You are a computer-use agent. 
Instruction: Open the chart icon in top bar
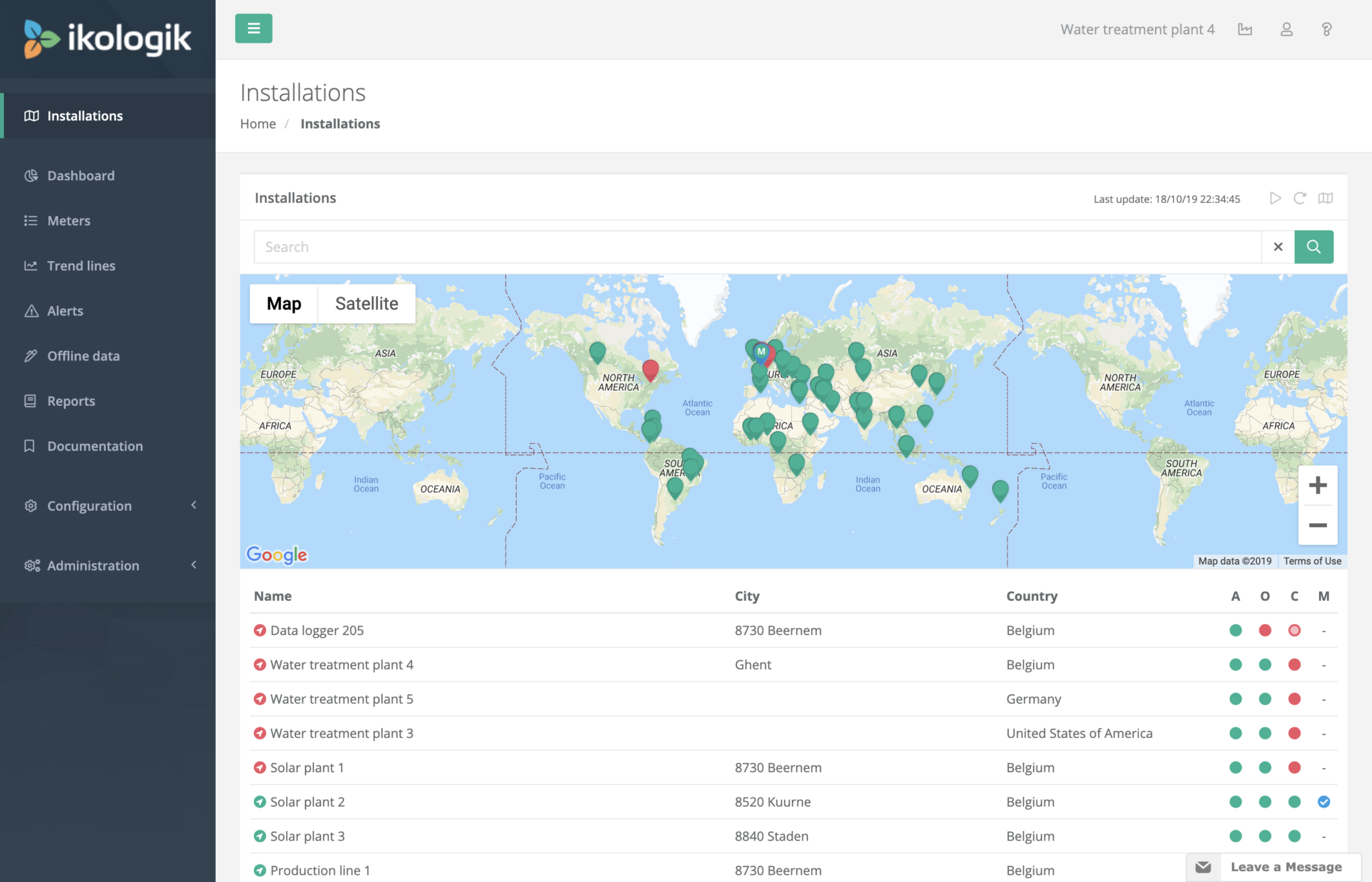[1245, 29]
